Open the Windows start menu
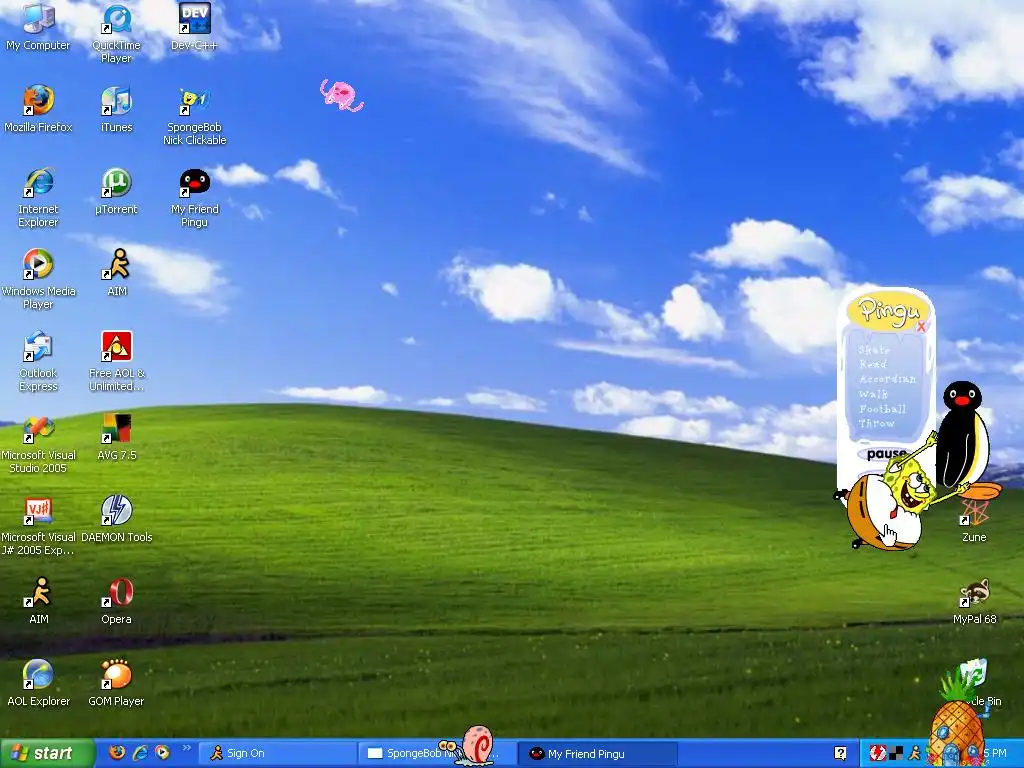 tap(47, 753)
